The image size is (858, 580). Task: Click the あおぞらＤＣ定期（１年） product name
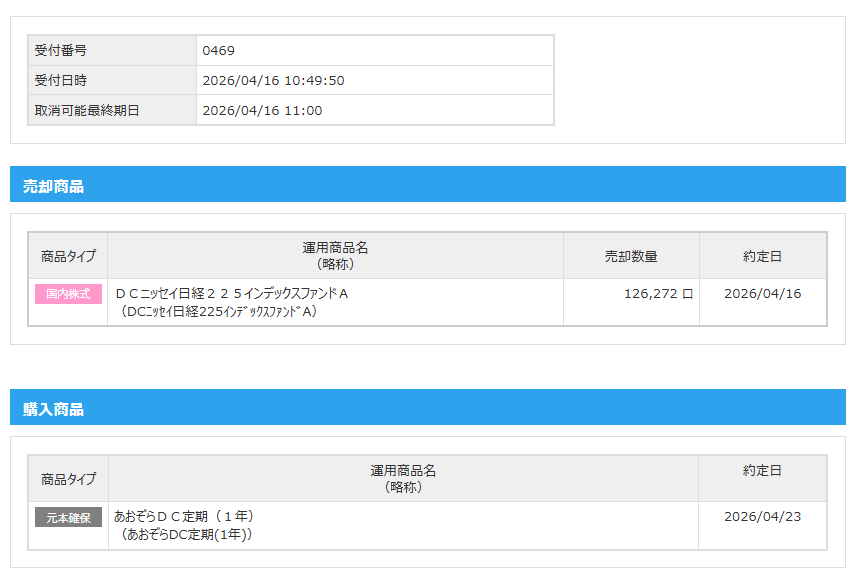[x=184, y=517]
